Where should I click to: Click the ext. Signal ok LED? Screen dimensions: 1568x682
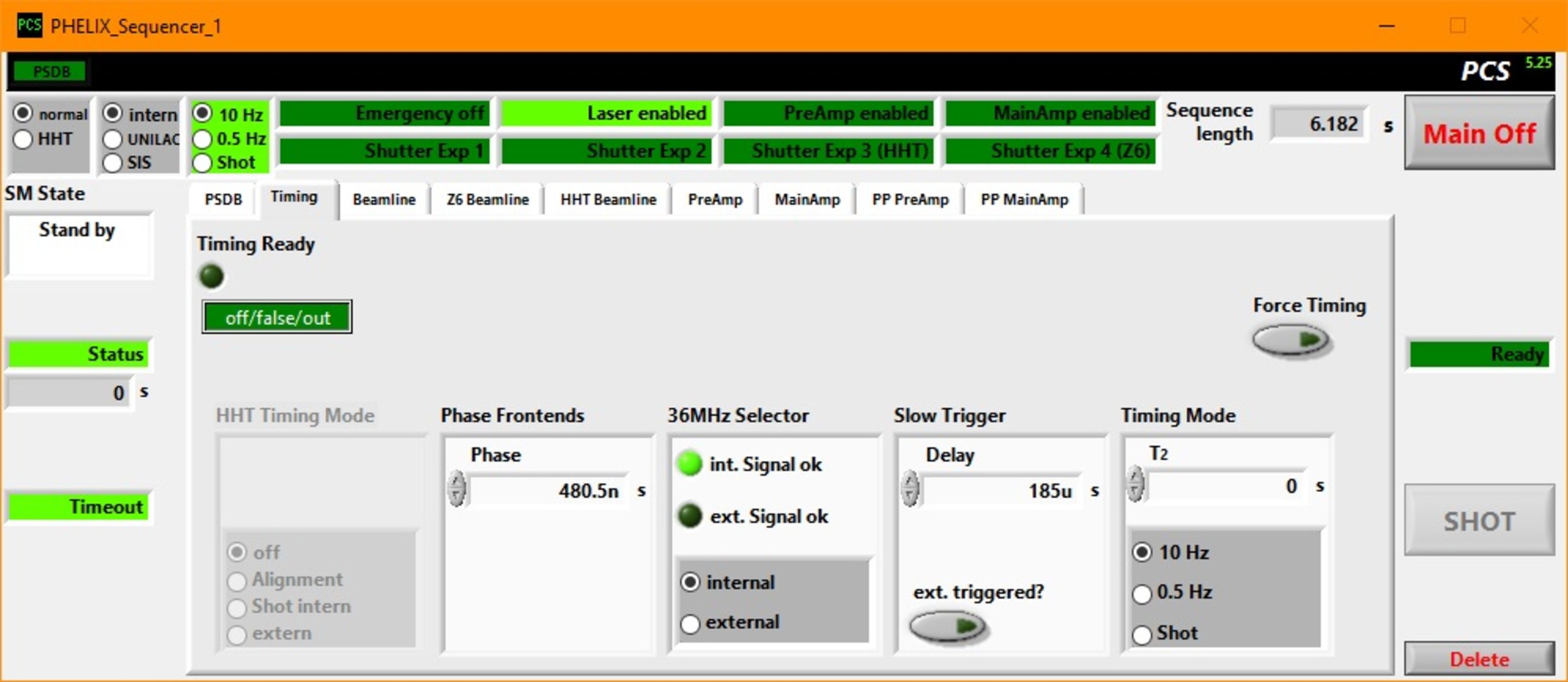point(689,516)
